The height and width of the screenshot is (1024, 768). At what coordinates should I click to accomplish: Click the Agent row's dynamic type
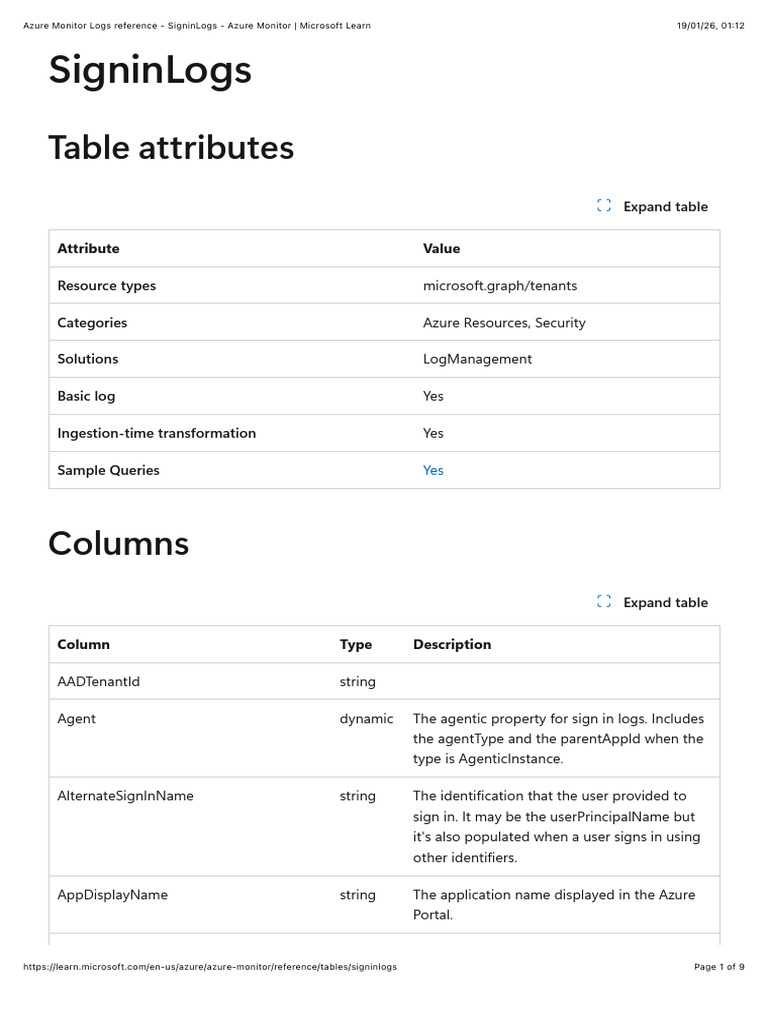point(366,719)
